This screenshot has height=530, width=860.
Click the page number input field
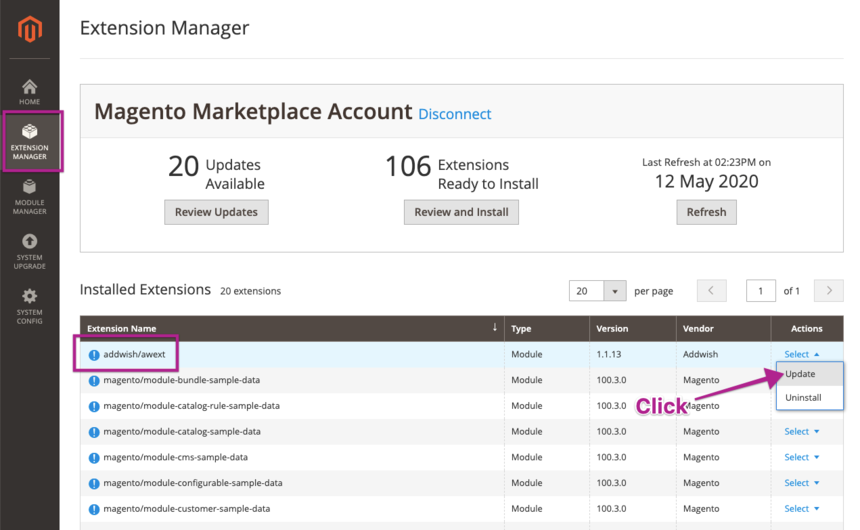(761, 291)
